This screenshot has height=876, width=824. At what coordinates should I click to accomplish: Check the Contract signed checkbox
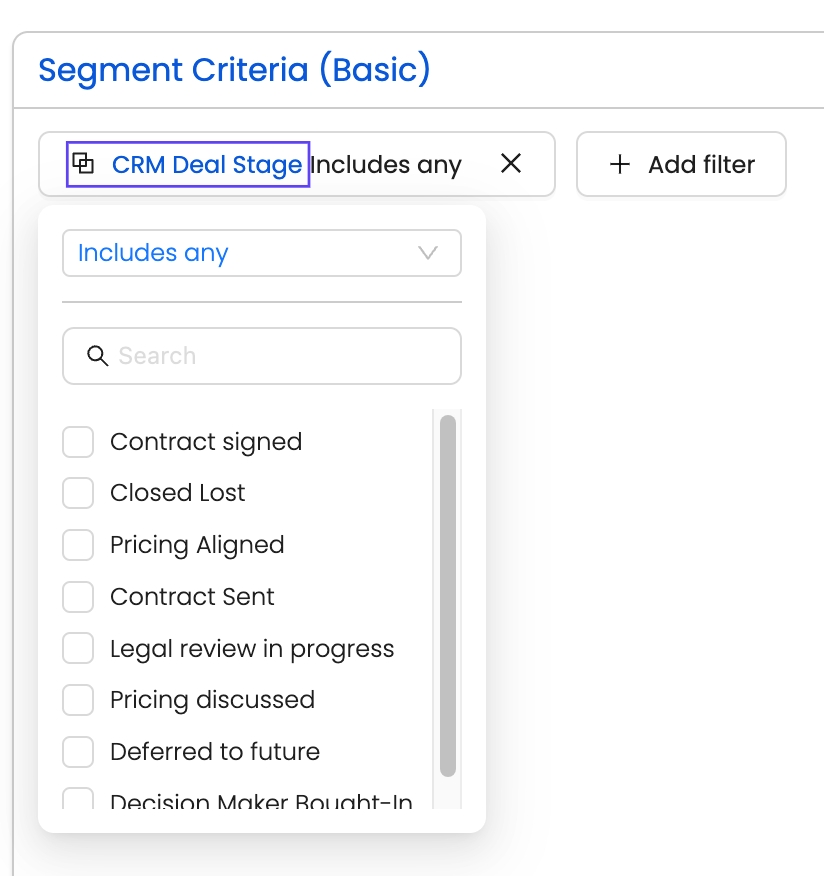pyautogui.click(x=78, y=442)
